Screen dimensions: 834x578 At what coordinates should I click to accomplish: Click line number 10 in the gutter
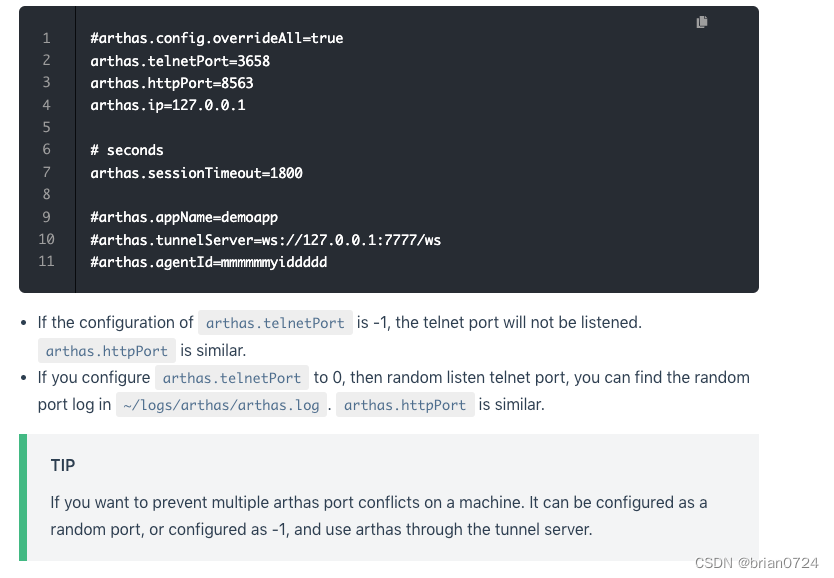coord(47,239)
